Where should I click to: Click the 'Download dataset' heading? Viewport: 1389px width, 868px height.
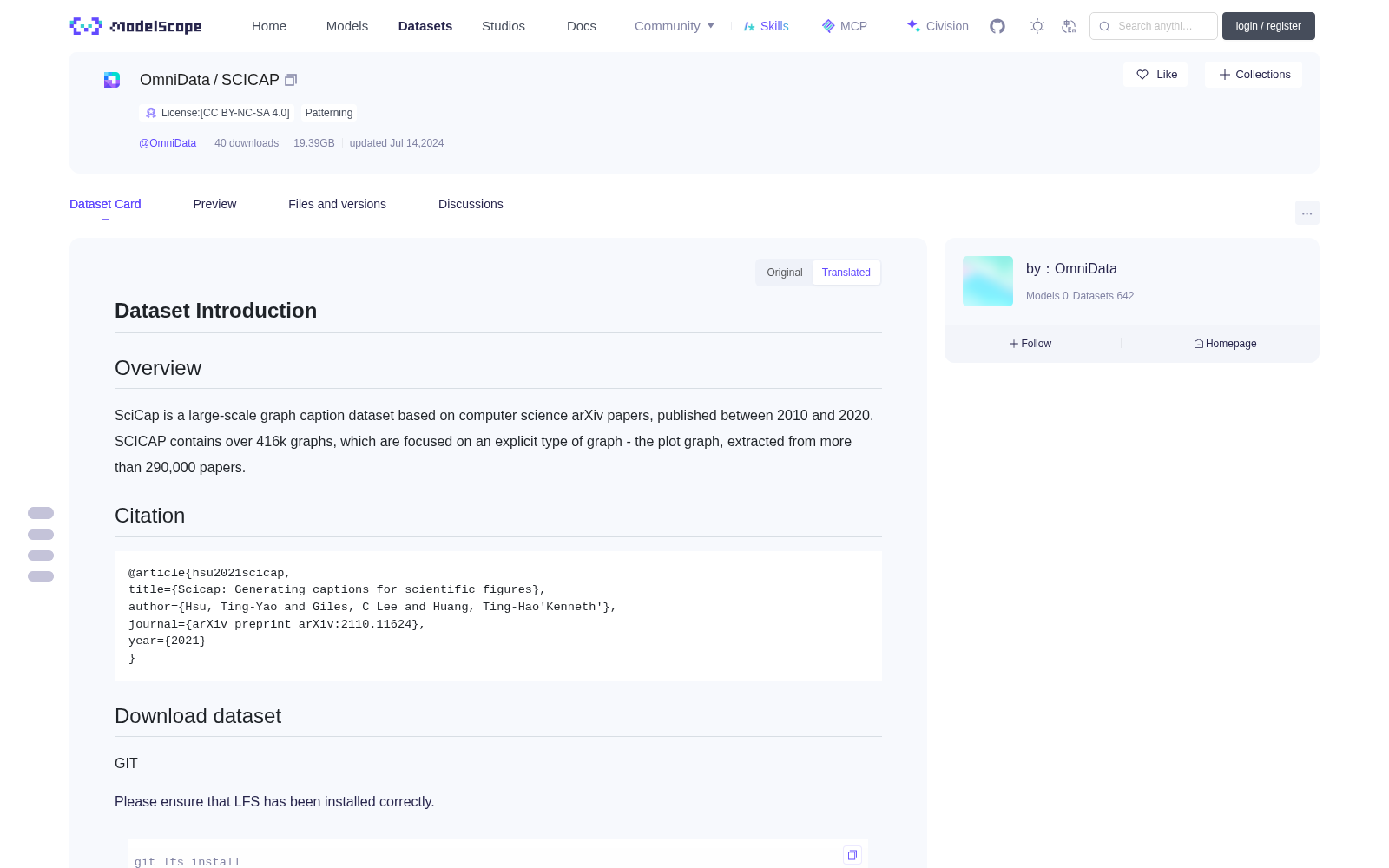[198, 716]
